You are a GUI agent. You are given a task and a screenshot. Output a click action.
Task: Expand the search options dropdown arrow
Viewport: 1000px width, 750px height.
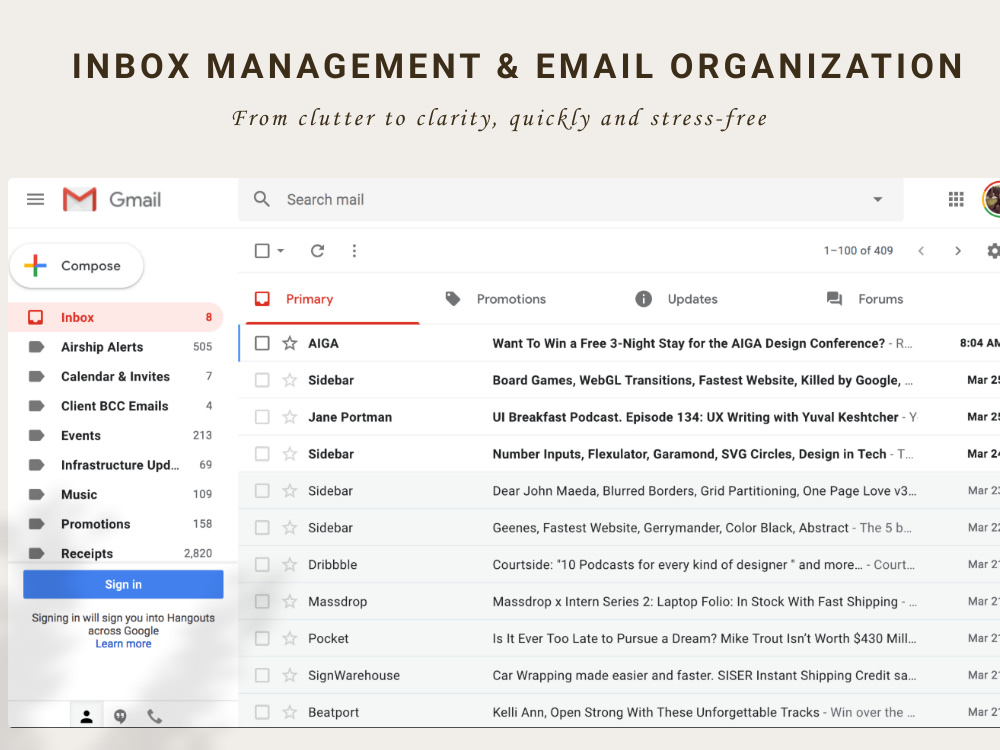pyautogui.click(x=878, y=200)
